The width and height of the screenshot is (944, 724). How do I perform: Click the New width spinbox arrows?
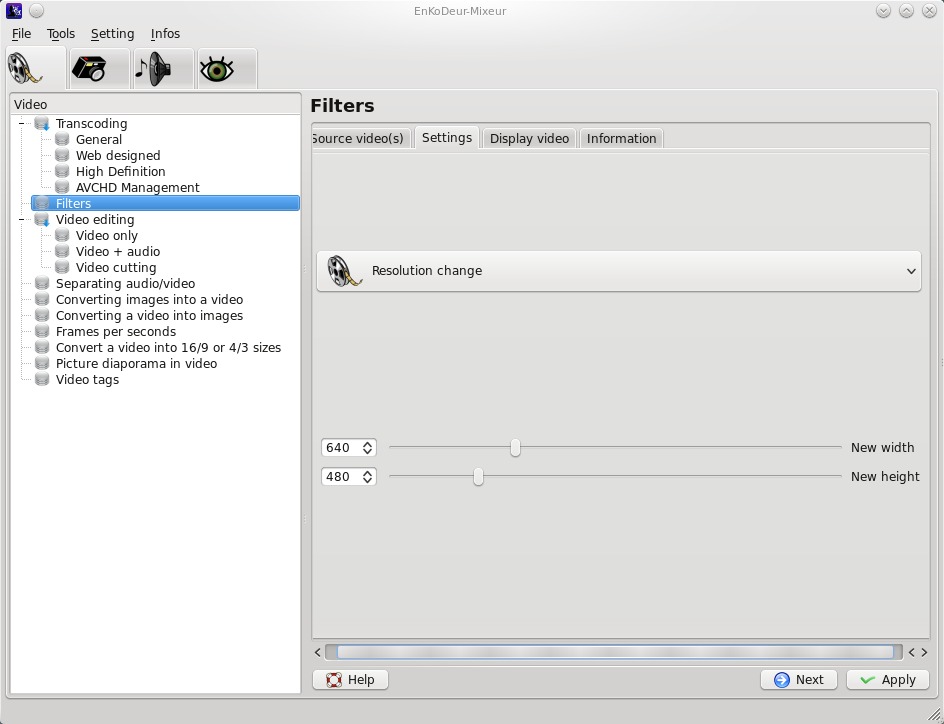[367, 448]
